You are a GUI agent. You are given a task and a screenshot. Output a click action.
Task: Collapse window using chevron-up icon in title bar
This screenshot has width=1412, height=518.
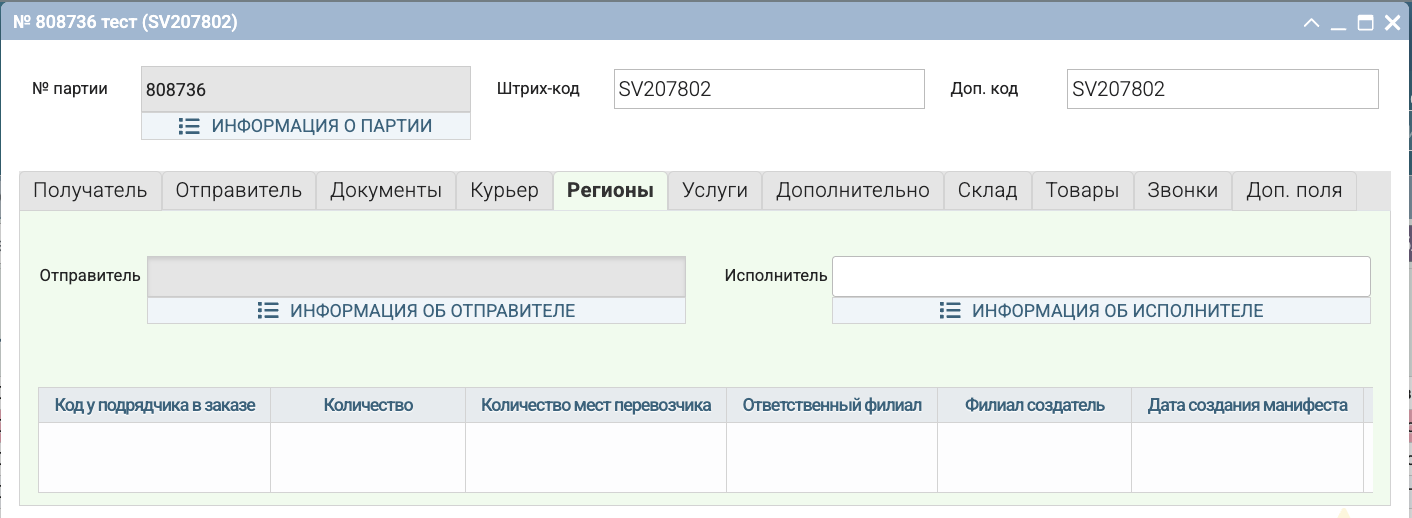(1312, 22)
